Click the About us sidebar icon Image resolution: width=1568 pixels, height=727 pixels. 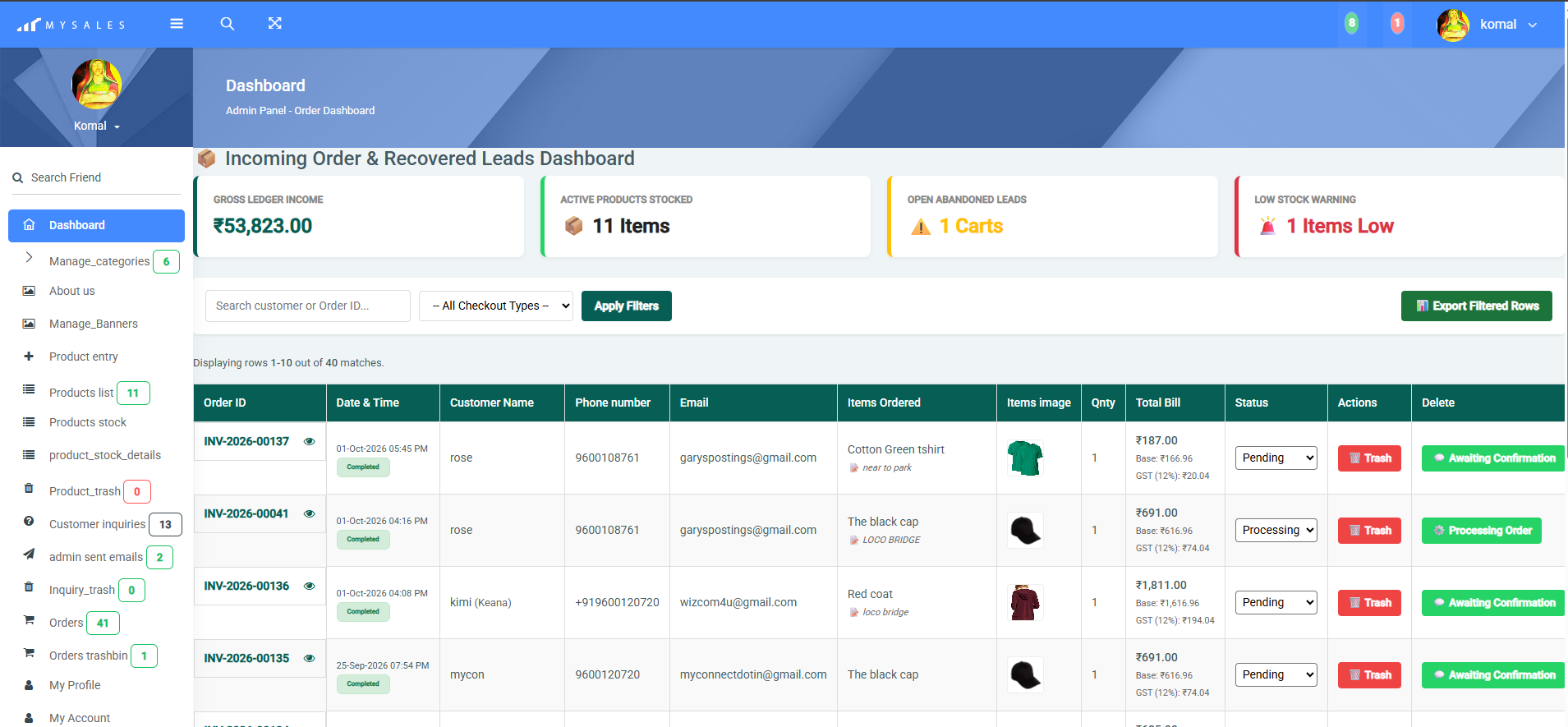coord(29,291)
